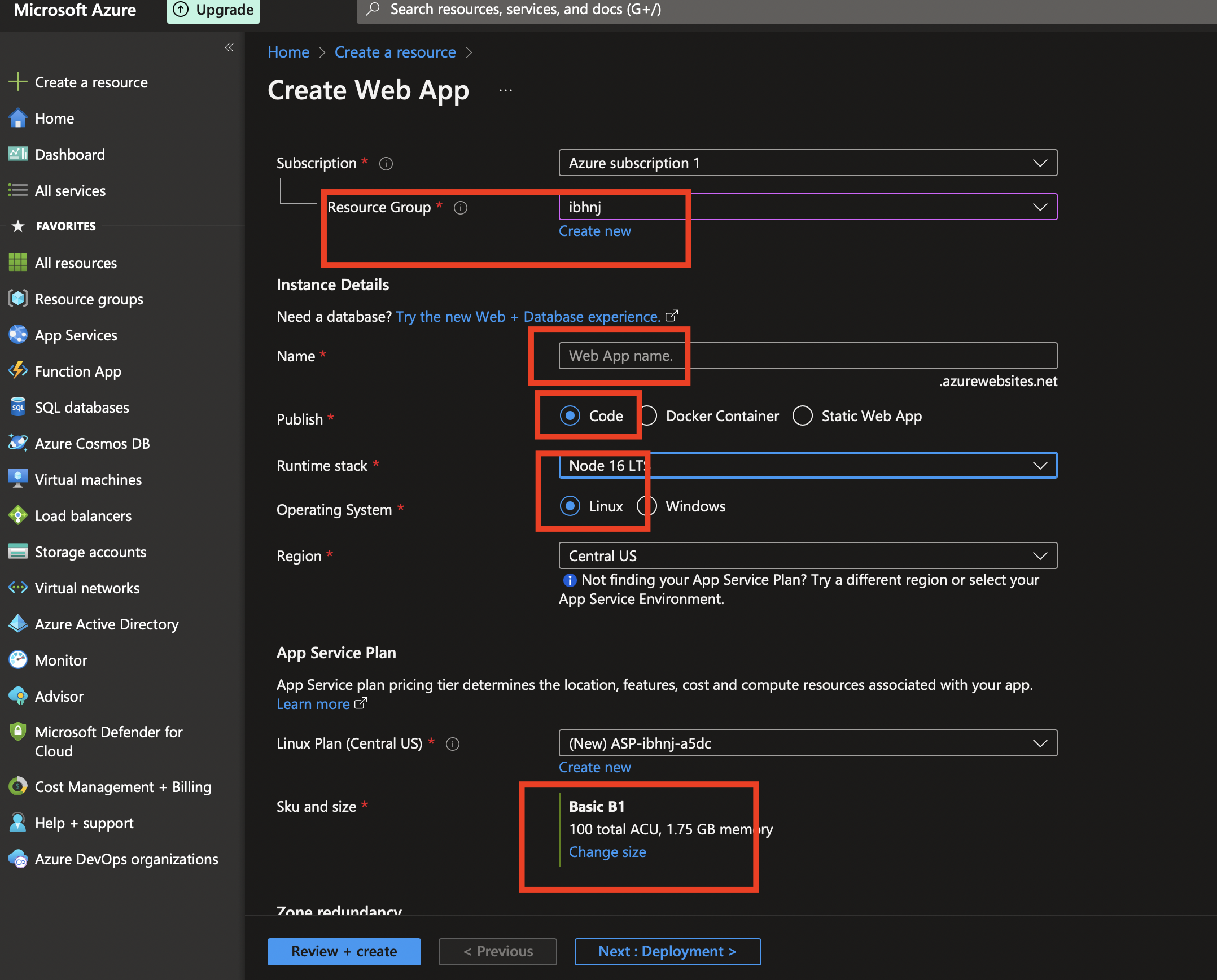
Task: Click the Linux Plan info icon
Action: click(453, 744)
